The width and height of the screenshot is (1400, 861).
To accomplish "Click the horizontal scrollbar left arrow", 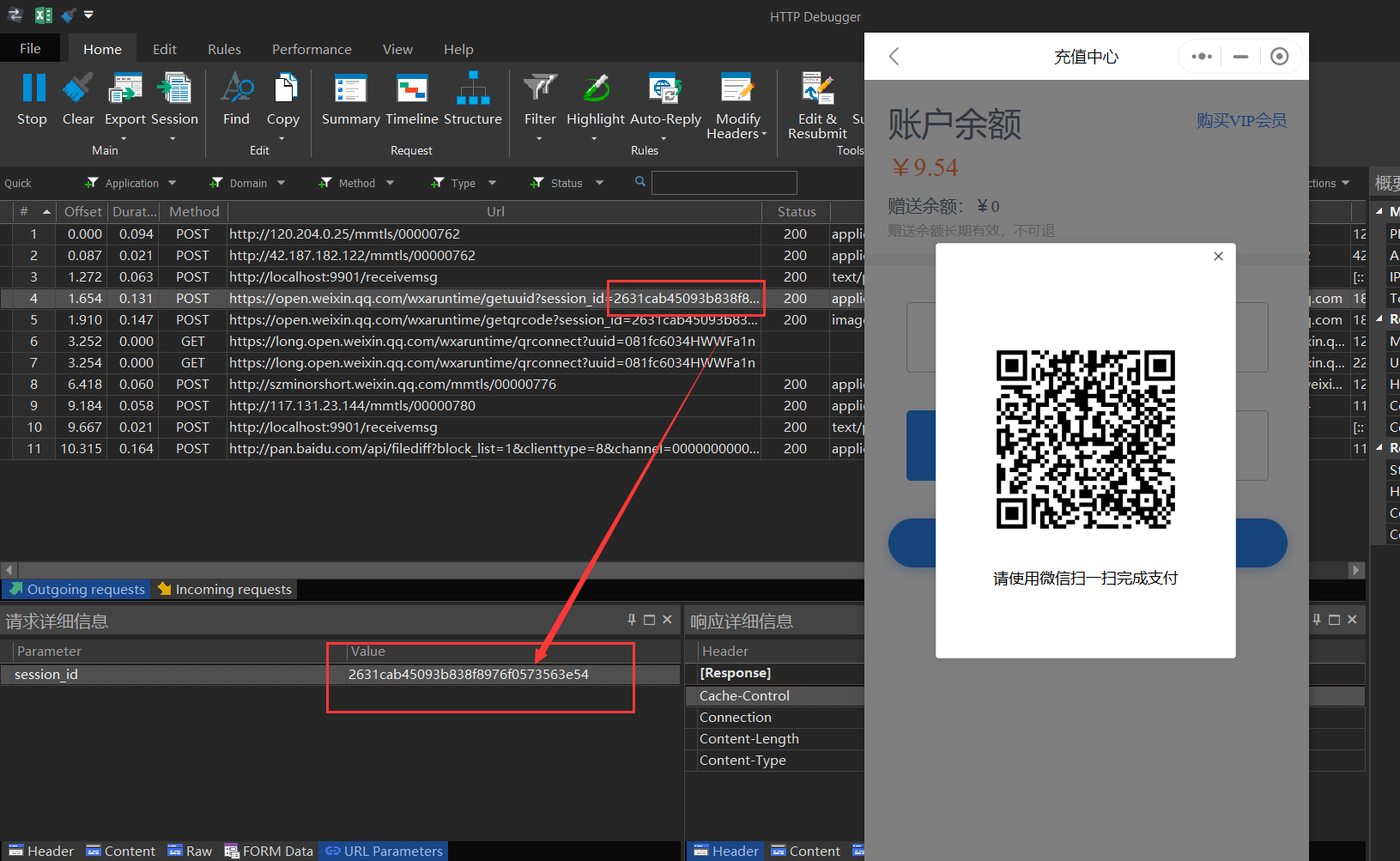I will tap(9, 569).
